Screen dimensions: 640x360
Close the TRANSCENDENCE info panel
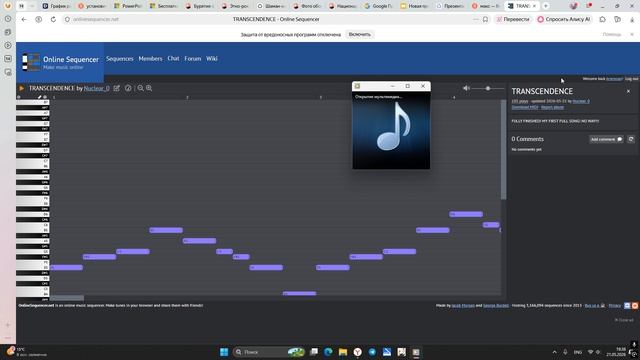point(629,91)
